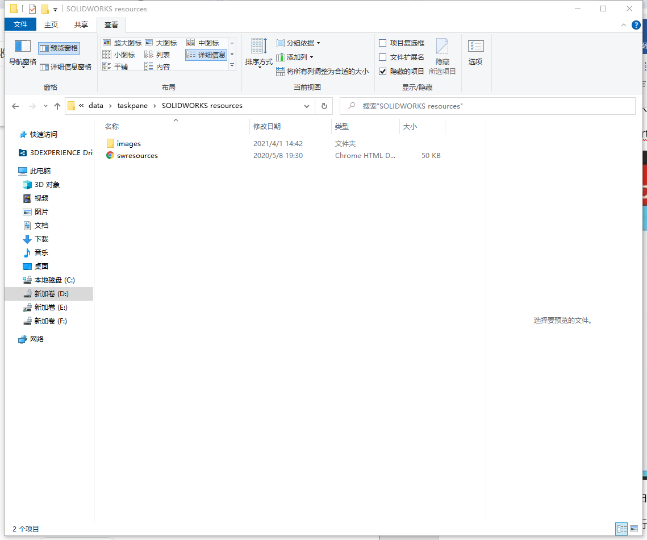Click quick access New folder icon

click(x=45, y=9)
